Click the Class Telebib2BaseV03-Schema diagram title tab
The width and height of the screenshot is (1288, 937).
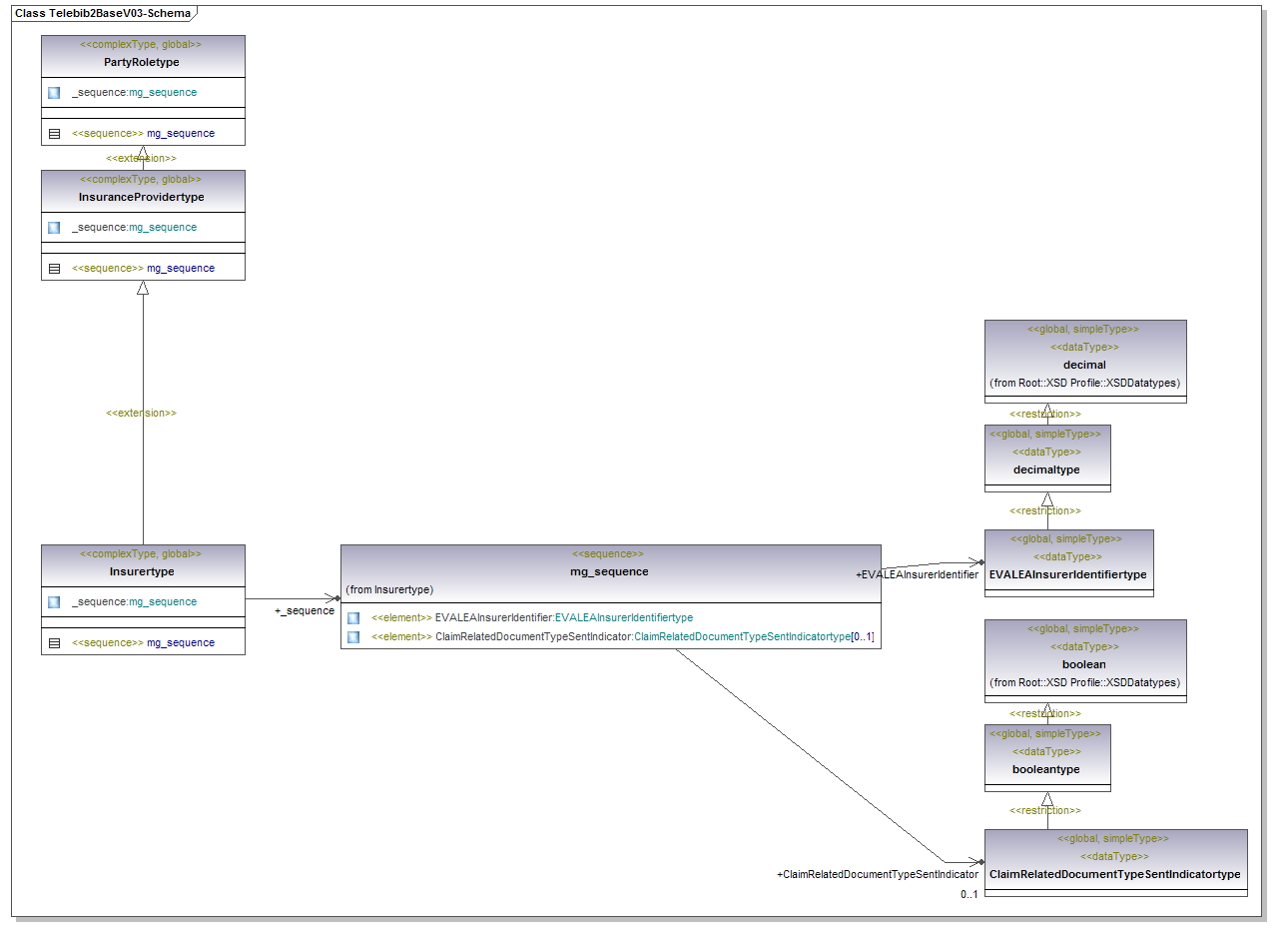click(x=103, y=13)
